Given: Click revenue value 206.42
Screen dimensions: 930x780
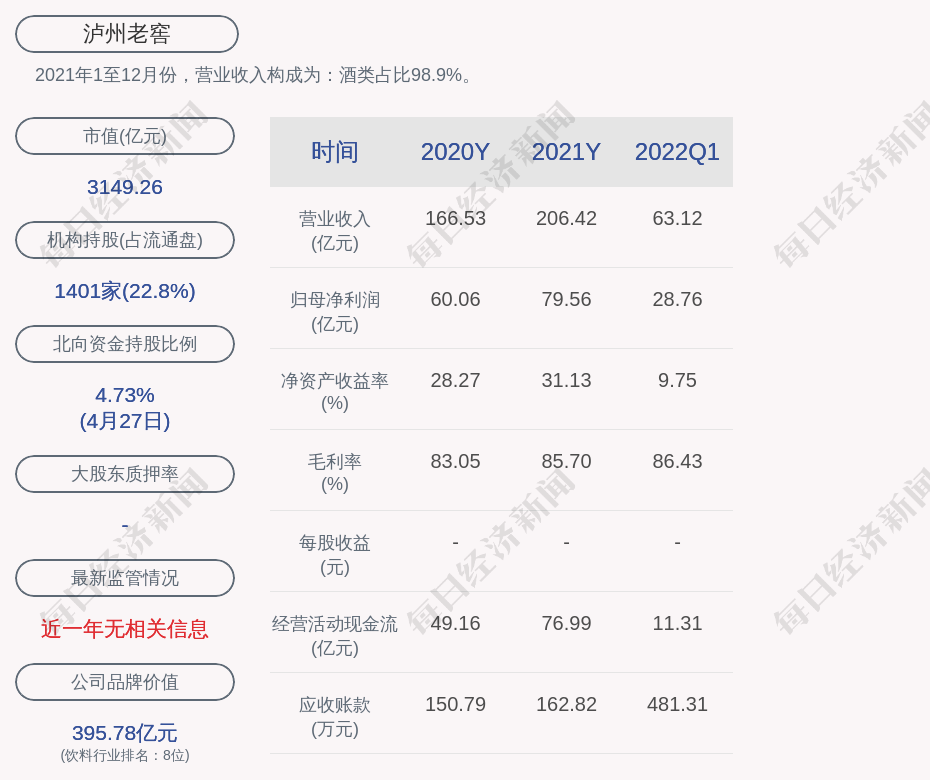Looking at the screenshot, I should point(566,218).
